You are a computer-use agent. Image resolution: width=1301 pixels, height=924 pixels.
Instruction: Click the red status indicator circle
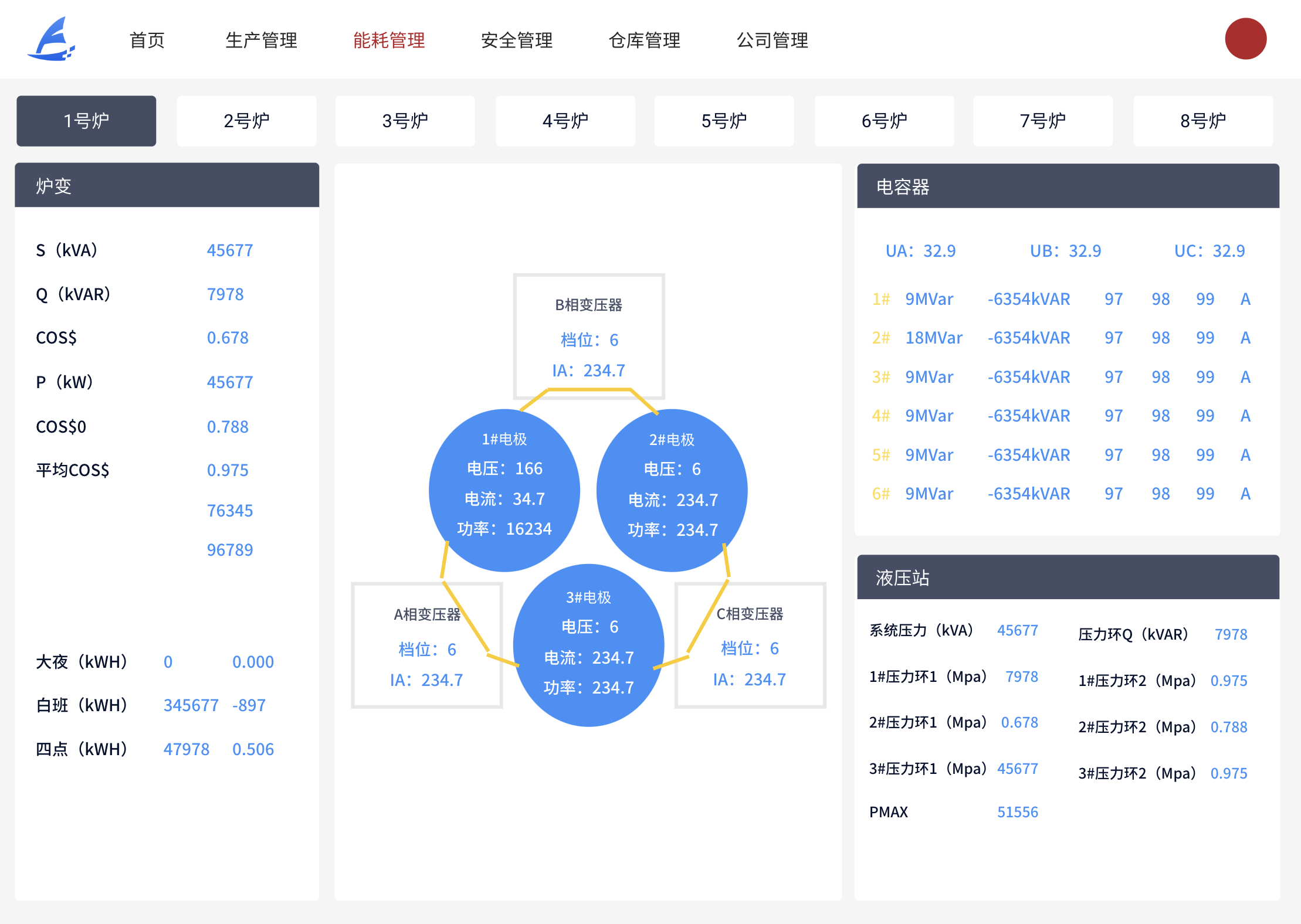(1245, 39)
